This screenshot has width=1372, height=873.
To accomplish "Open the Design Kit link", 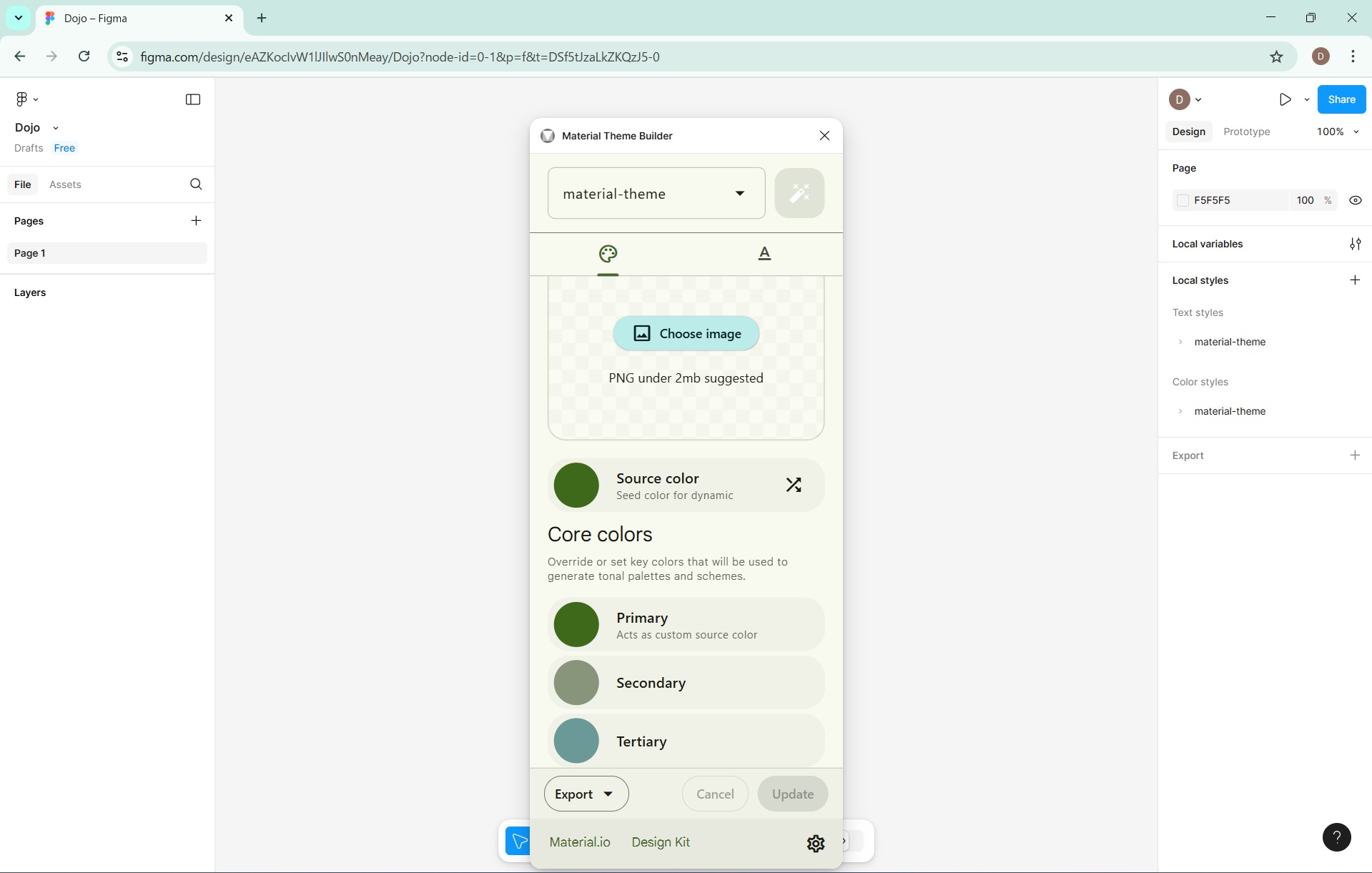I will tap(661, 842).
